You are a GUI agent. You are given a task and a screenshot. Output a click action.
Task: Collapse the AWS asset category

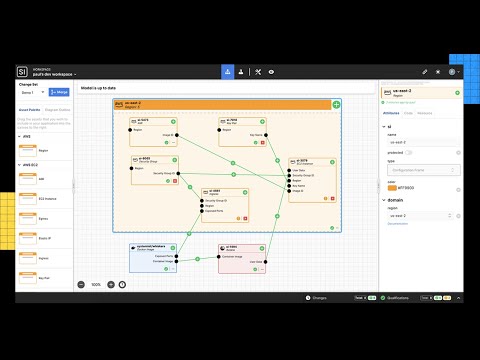pyautogui.click(x=19, y=136)
